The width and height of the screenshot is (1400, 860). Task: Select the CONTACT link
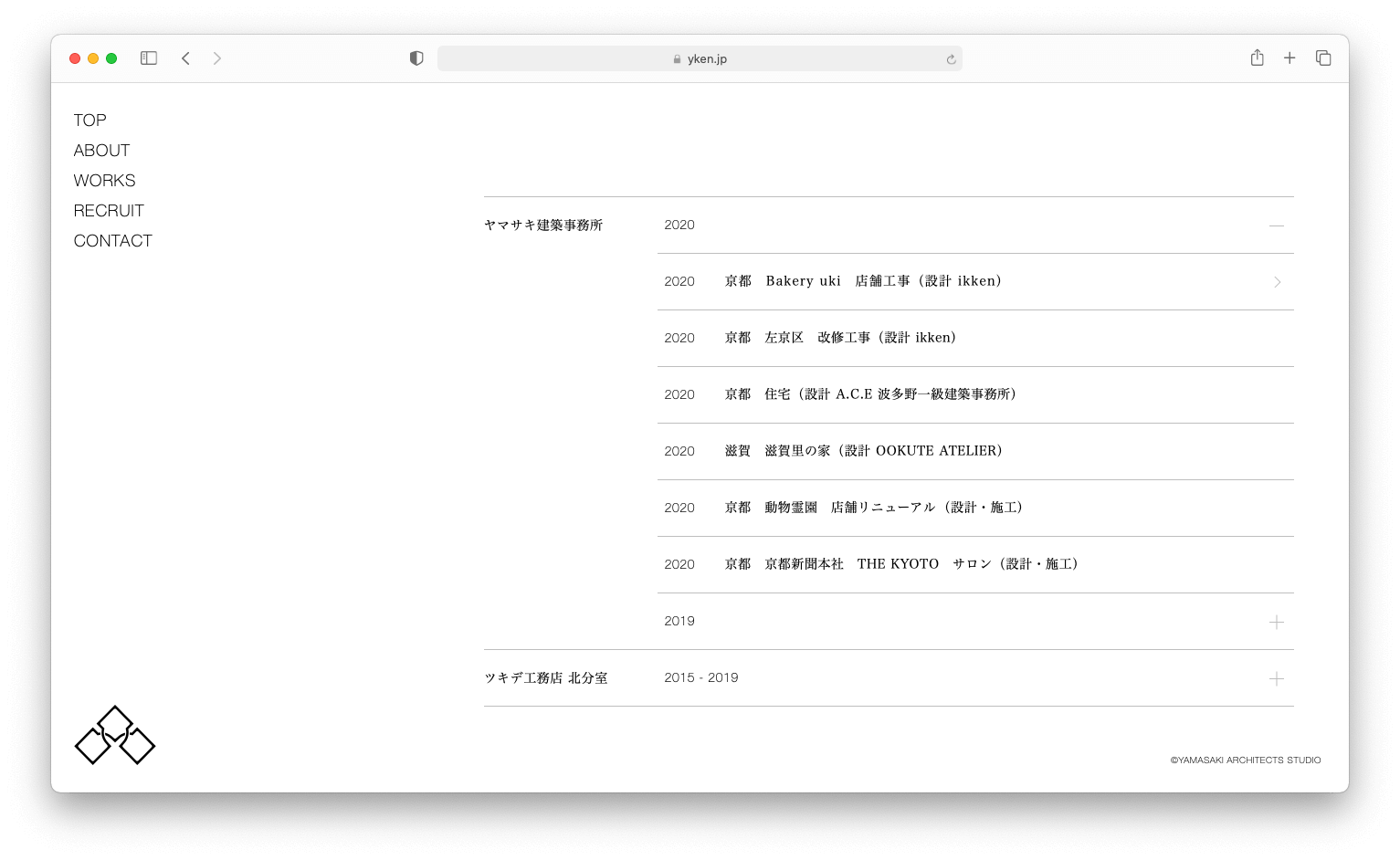click(112, 241)
